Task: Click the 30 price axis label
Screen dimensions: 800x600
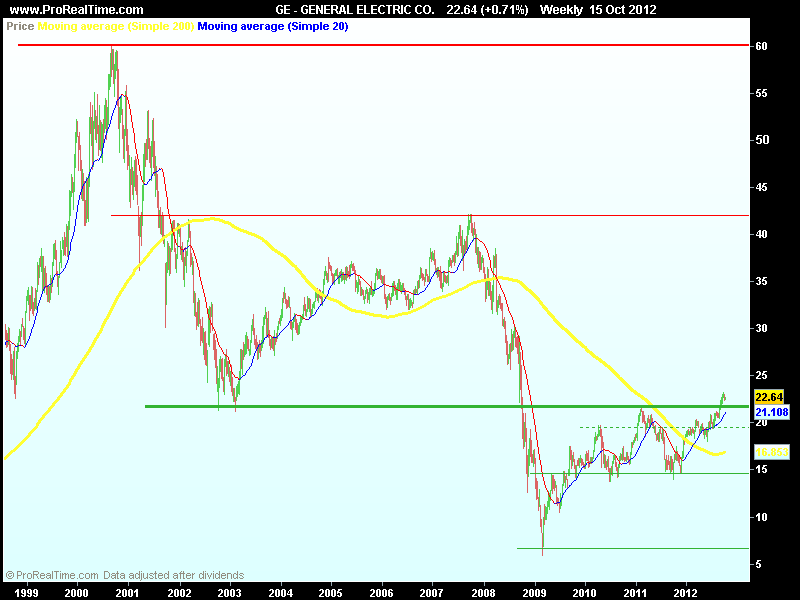Action: coord(761,328)
